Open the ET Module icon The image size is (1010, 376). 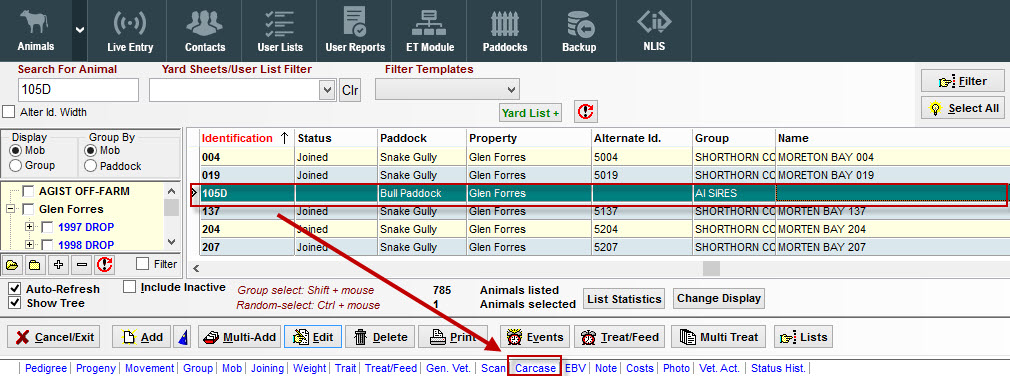(430, 24)
